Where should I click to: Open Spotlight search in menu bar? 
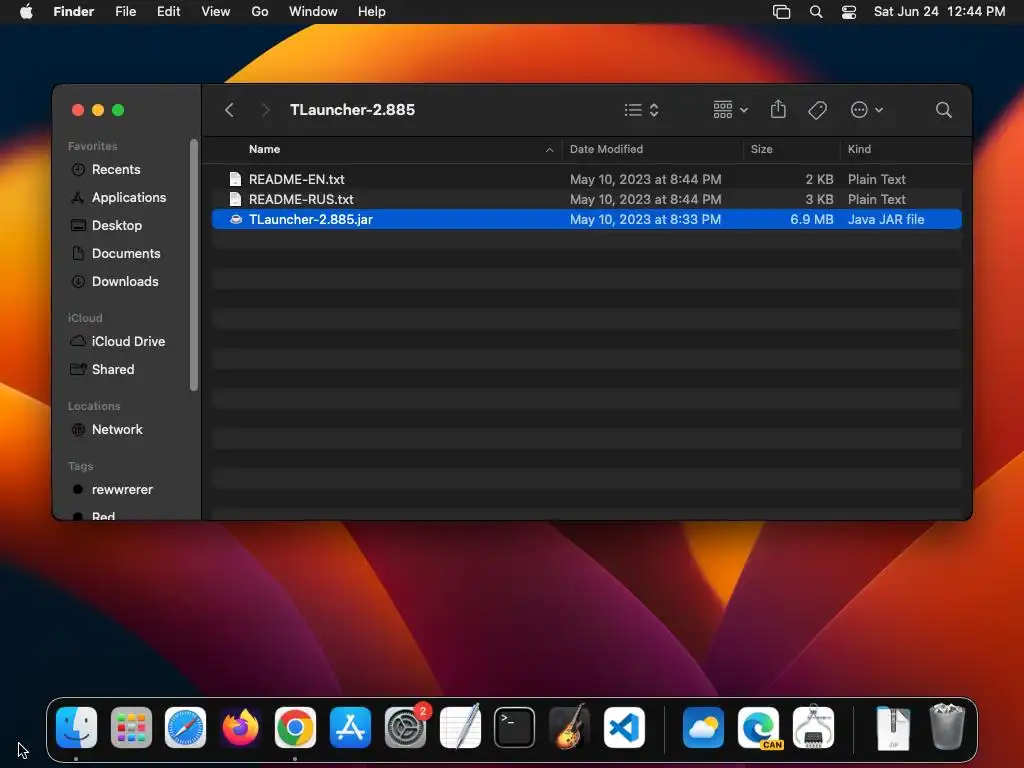click(x=816, y=12)
